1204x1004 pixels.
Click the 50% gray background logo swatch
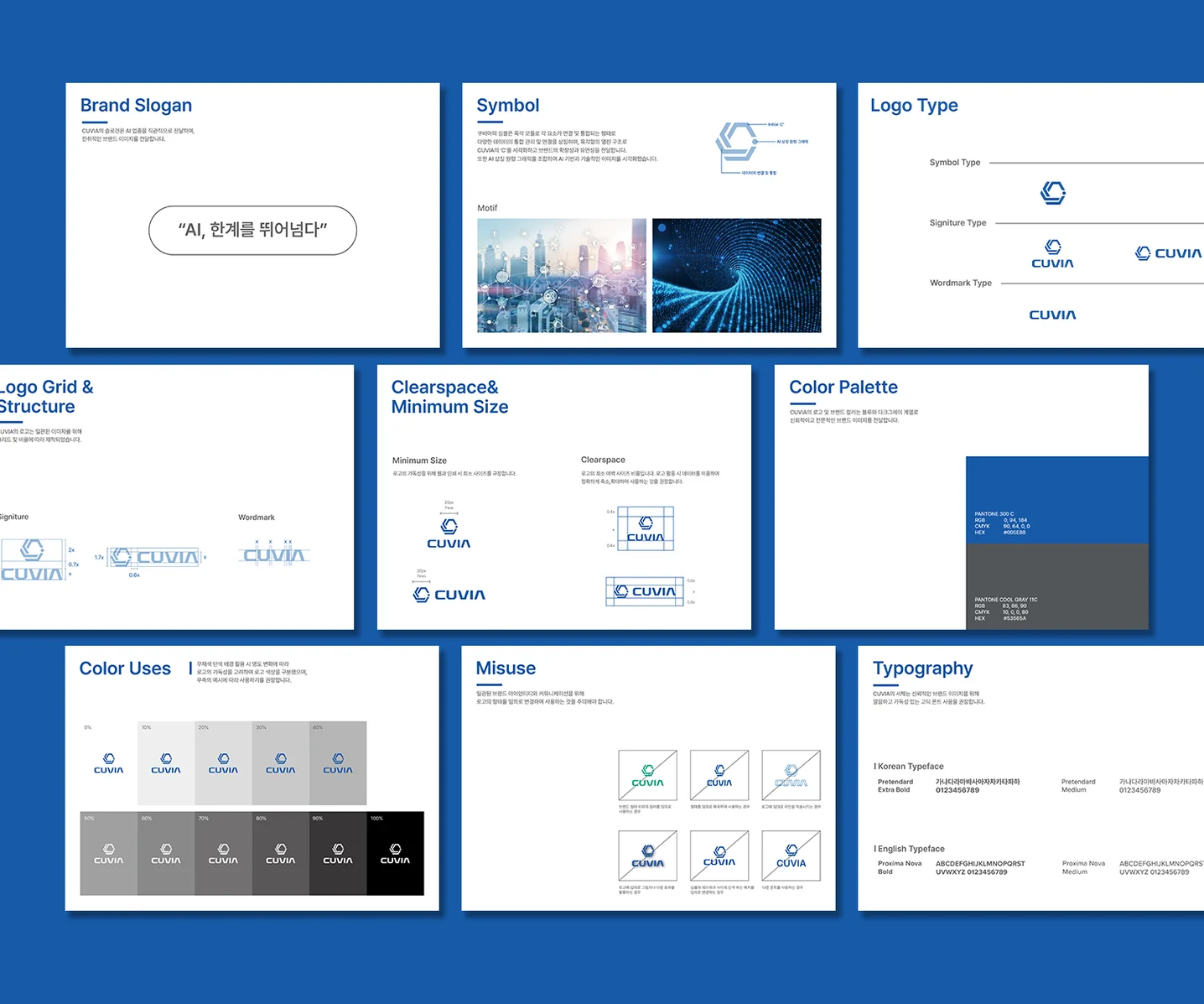click(x=108, y=854)
